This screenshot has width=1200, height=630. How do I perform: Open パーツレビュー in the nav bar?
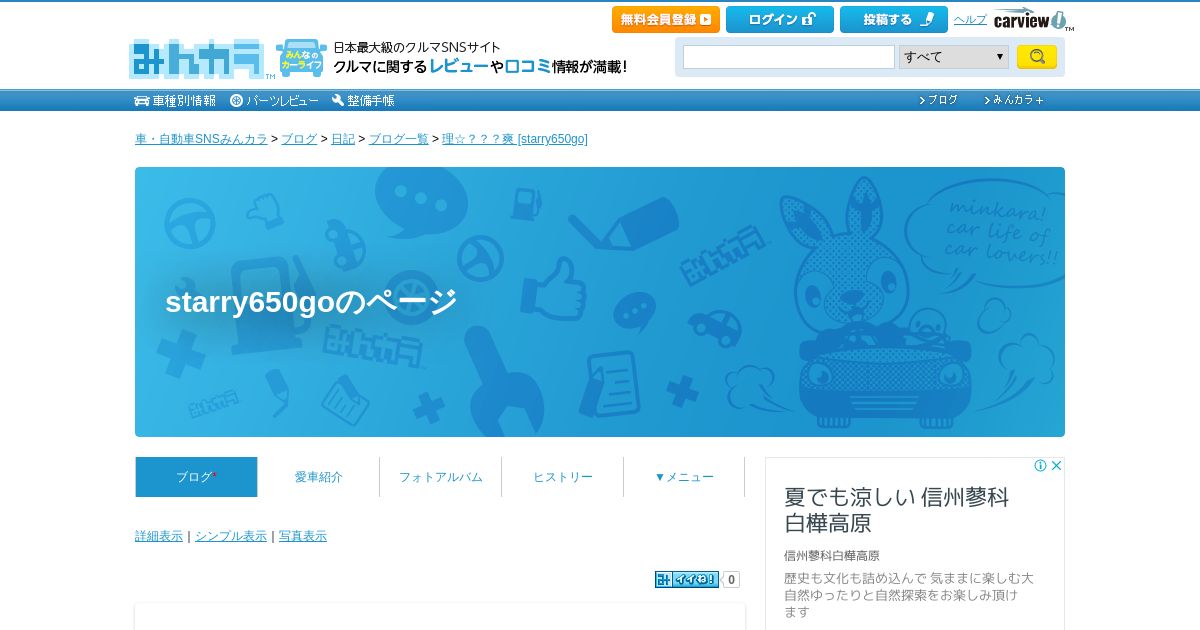point(274,100)
